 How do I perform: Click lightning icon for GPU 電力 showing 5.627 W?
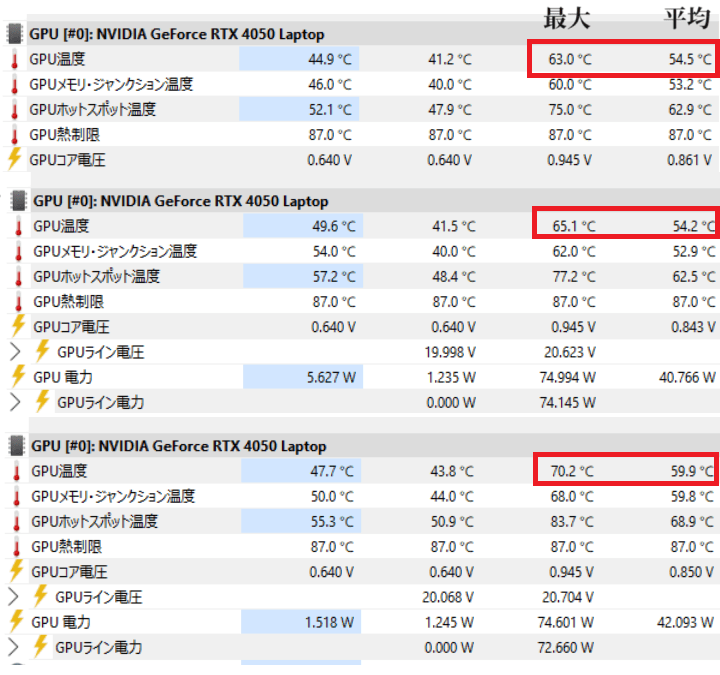coord(17,376)
